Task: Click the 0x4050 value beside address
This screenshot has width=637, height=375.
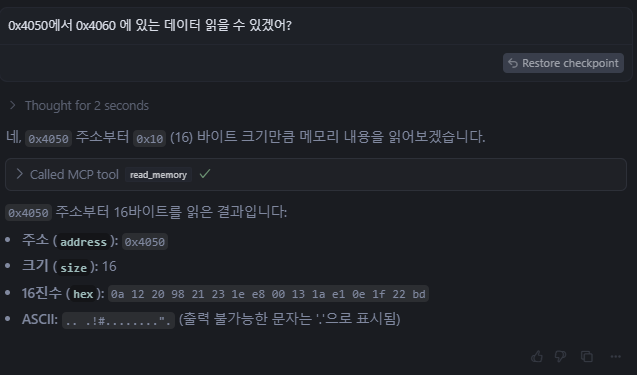Action: pos(145,242)
